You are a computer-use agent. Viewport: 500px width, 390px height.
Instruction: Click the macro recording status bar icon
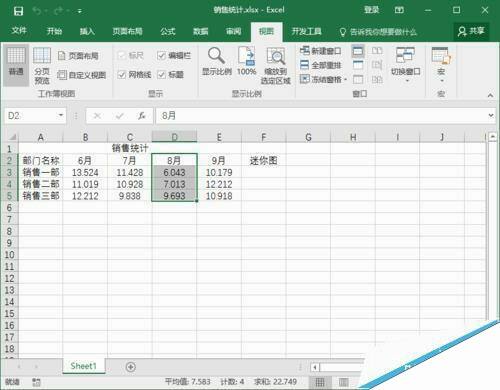coord(36,382)
